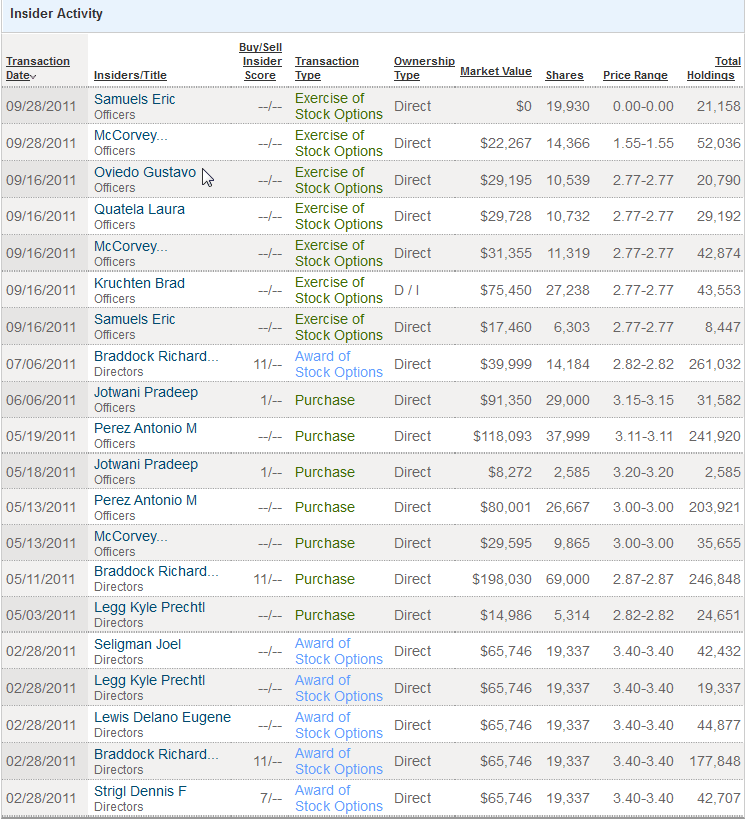The image size is (745, 819).
Task: Open Jotwani Pradeep 06/06/2011 purchase row name
Action: pyautogui.click(x=146, y=392)
